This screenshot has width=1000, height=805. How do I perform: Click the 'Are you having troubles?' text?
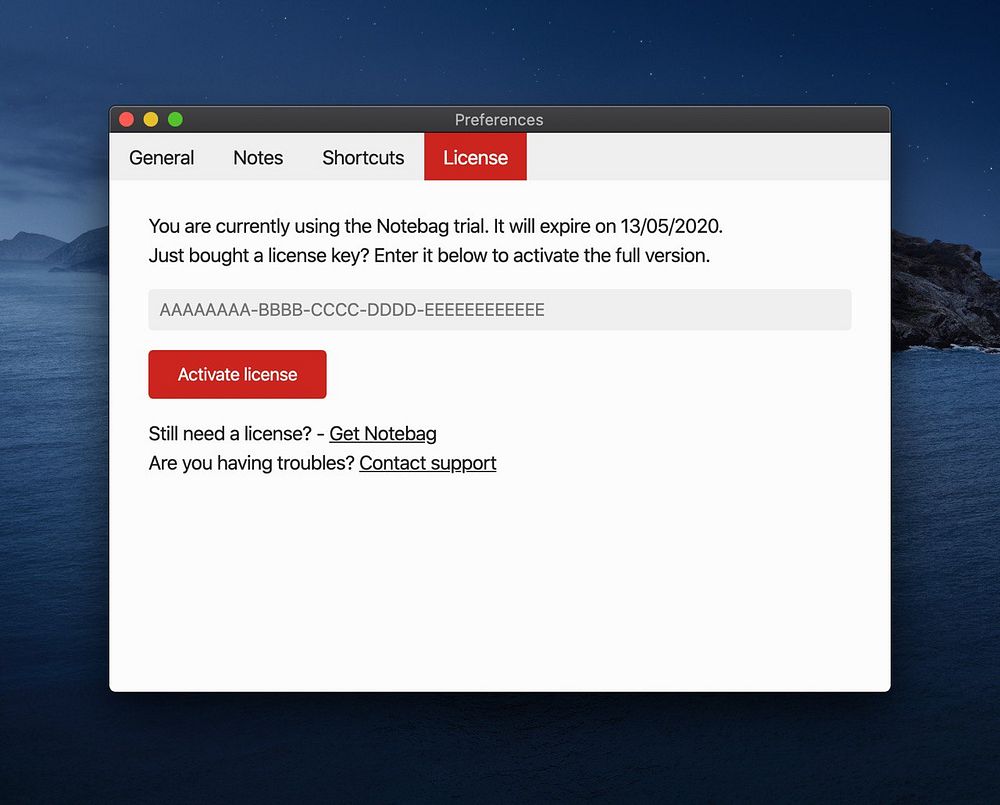(251, 463)
